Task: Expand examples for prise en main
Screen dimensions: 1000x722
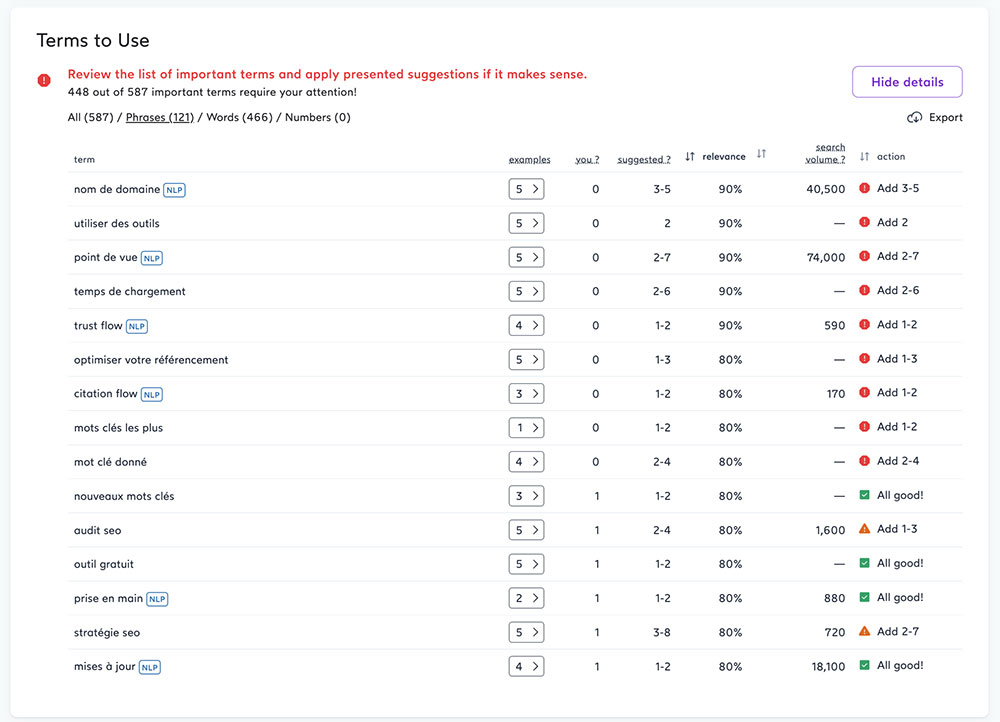Action: pos(526,598)
